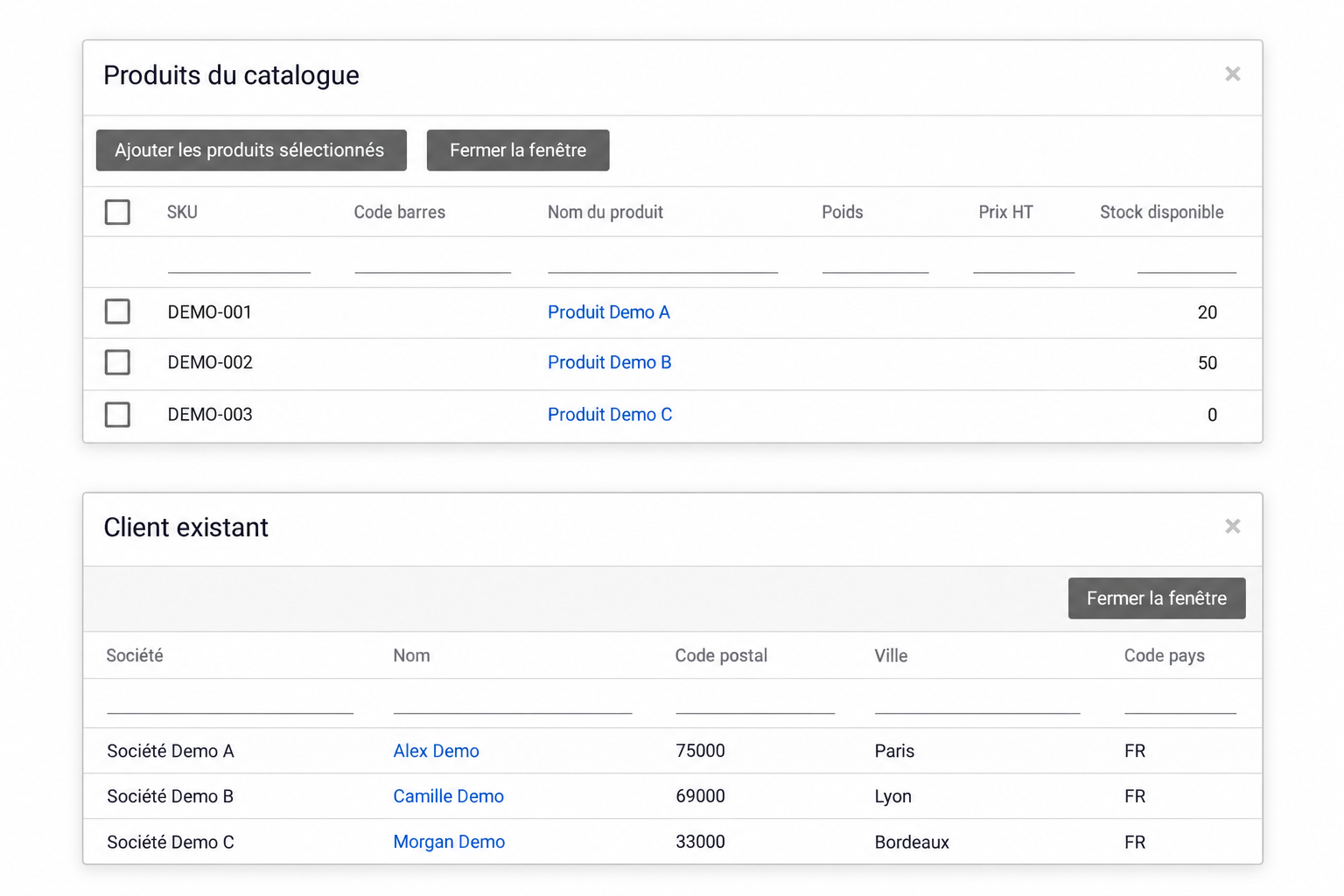Click the SKU column header
Image resolution: width=1344 pixels, height=896 pixels.
tap(182, 213)
